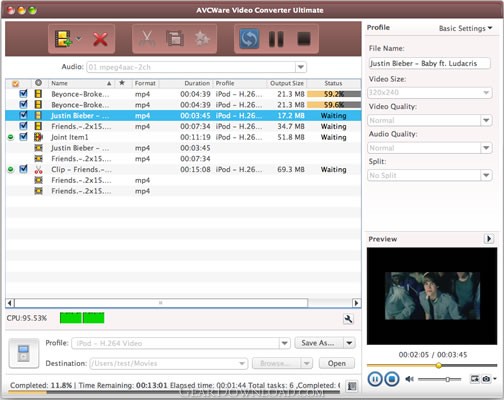
Task: Toggle the highlighted Justin Bieber row checkbox
Action: 23,115
